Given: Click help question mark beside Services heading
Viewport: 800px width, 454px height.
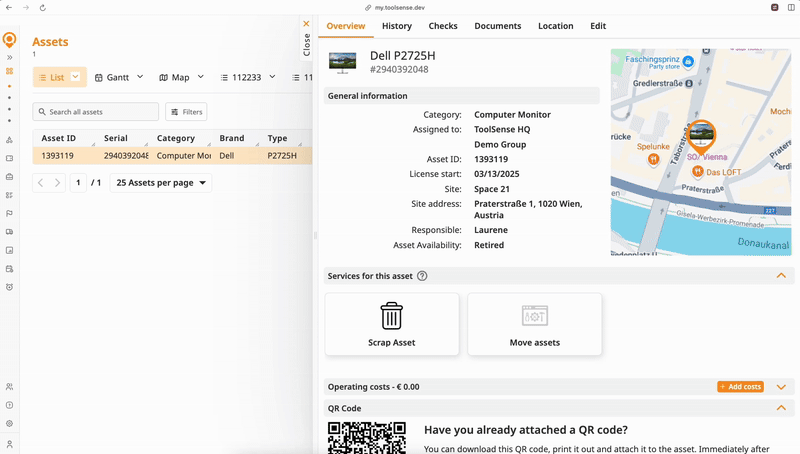Looking at the screenshot, I should click(422, 276).
